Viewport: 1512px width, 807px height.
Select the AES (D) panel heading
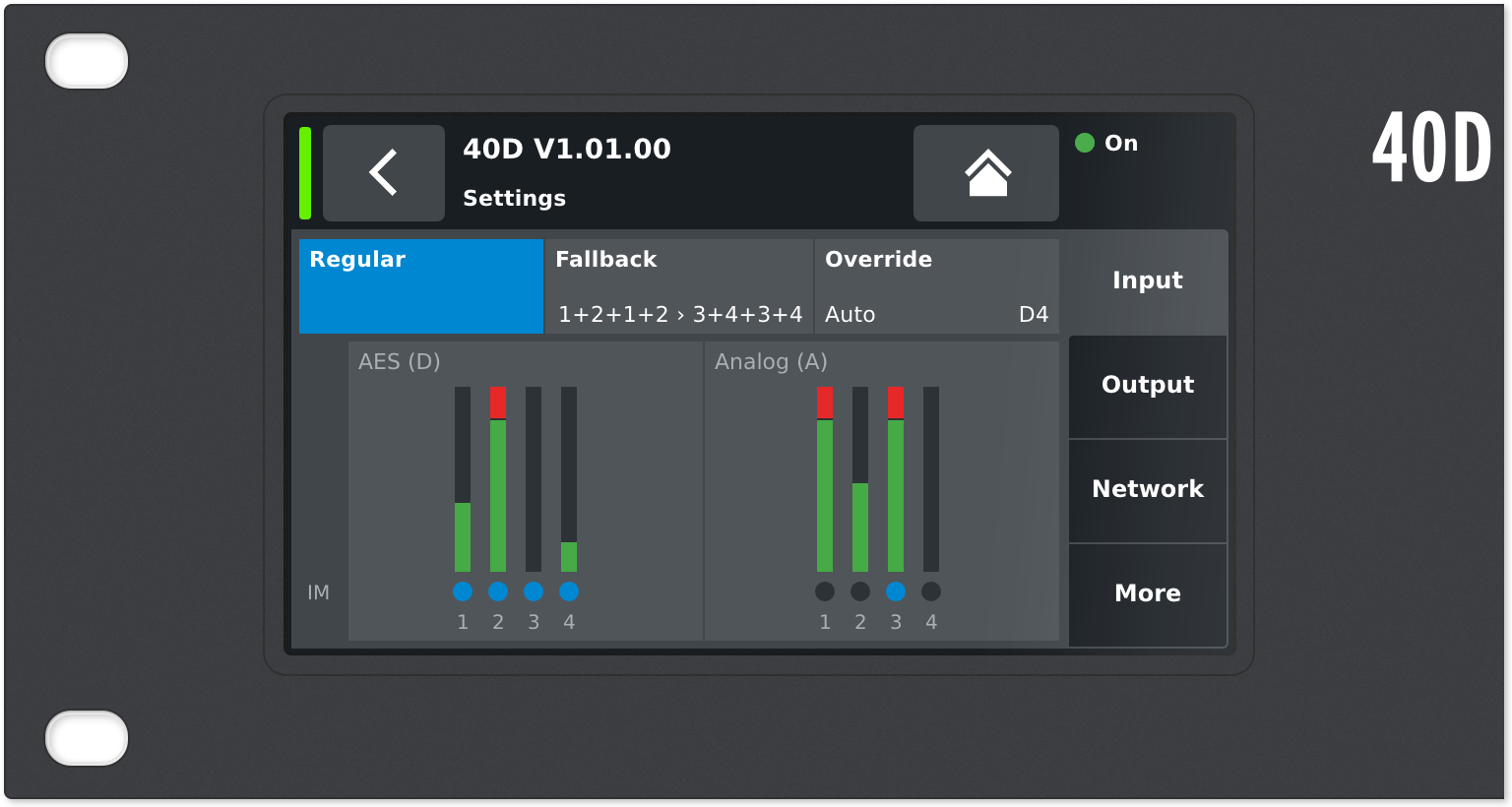(x=400, y=362)
